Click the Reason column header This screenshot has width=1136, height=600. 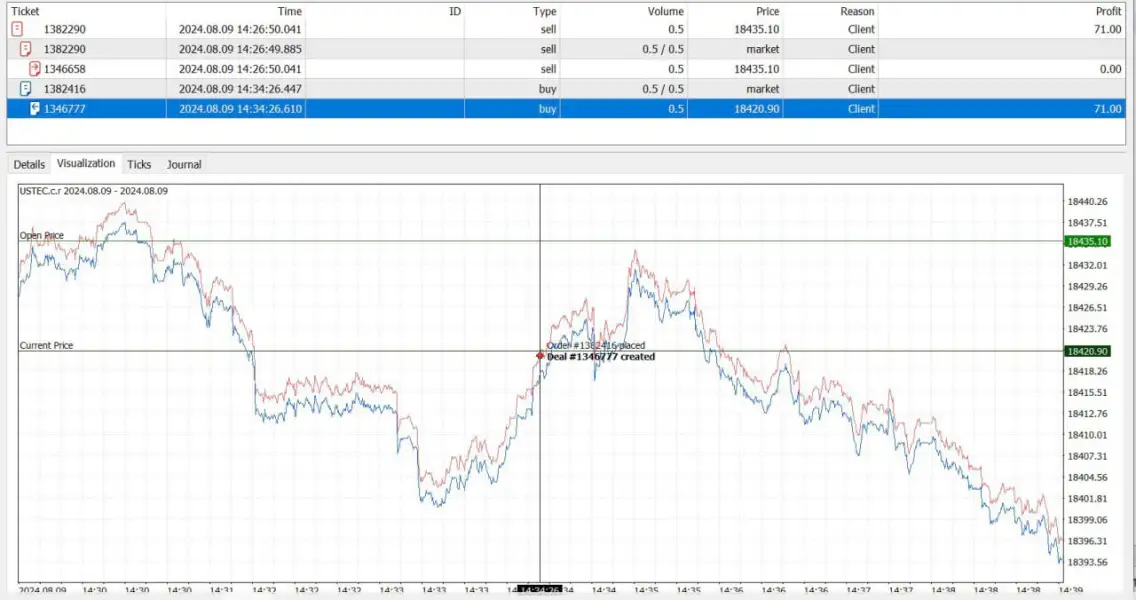pos(857,11)
